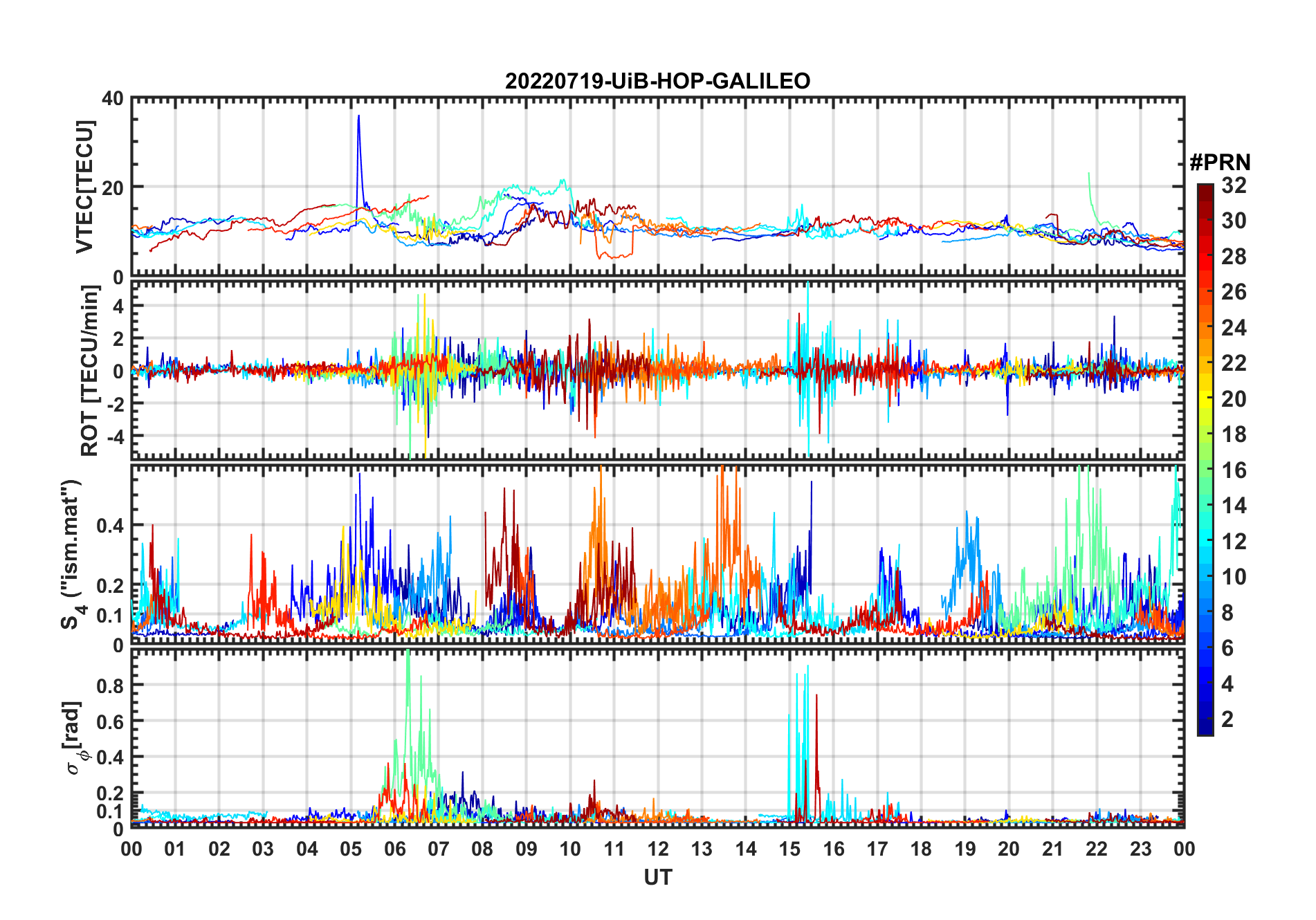This screenshot has height=920, width=1316.
Task: Select PRN colorbar tick label 12
Action: click(1234, 542)
